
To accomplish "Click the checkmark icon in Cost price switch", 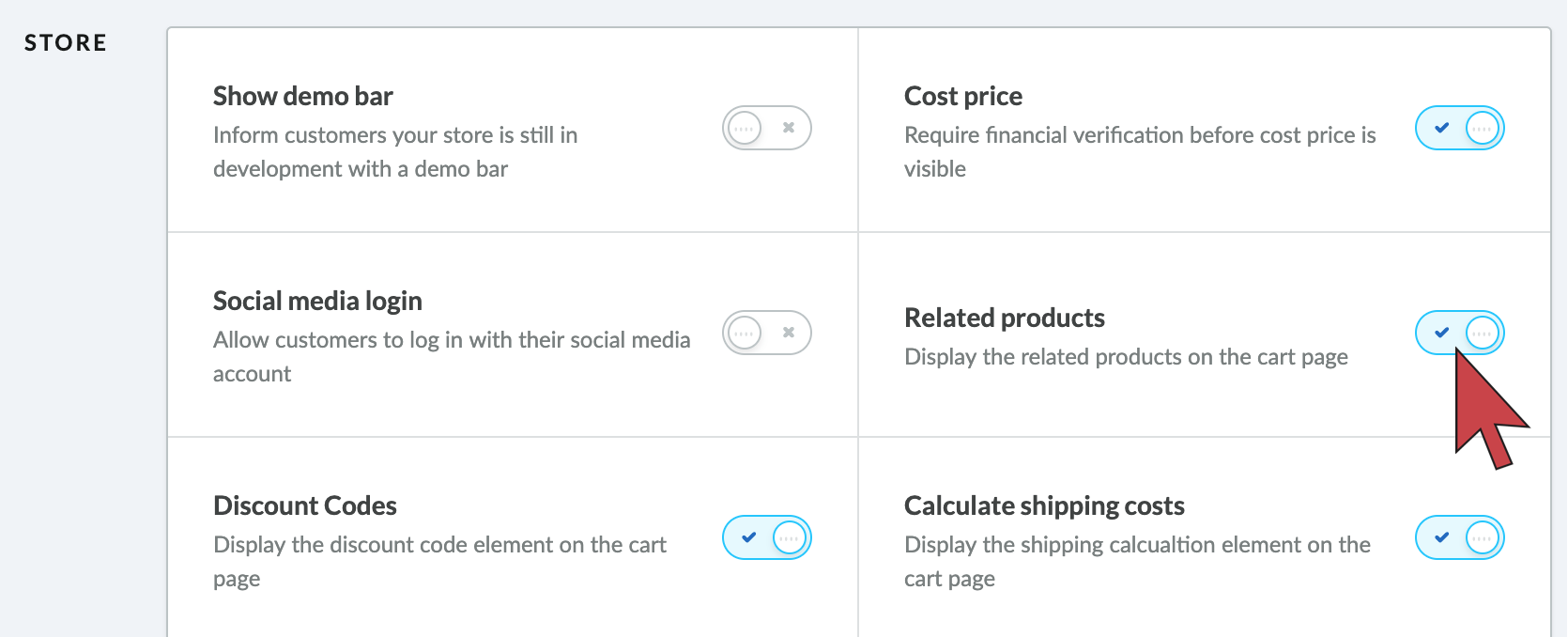I will [1442, 128].
